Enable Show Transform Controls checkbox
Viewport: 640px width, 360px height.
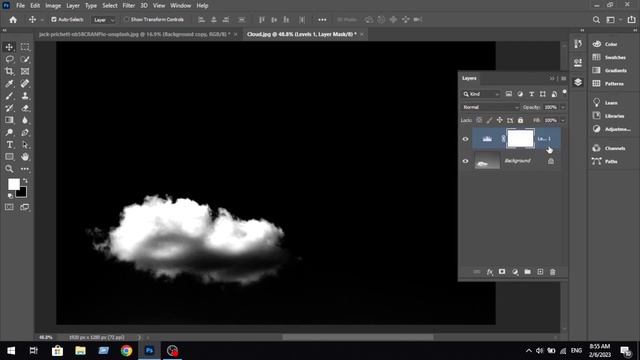point(127,20)
